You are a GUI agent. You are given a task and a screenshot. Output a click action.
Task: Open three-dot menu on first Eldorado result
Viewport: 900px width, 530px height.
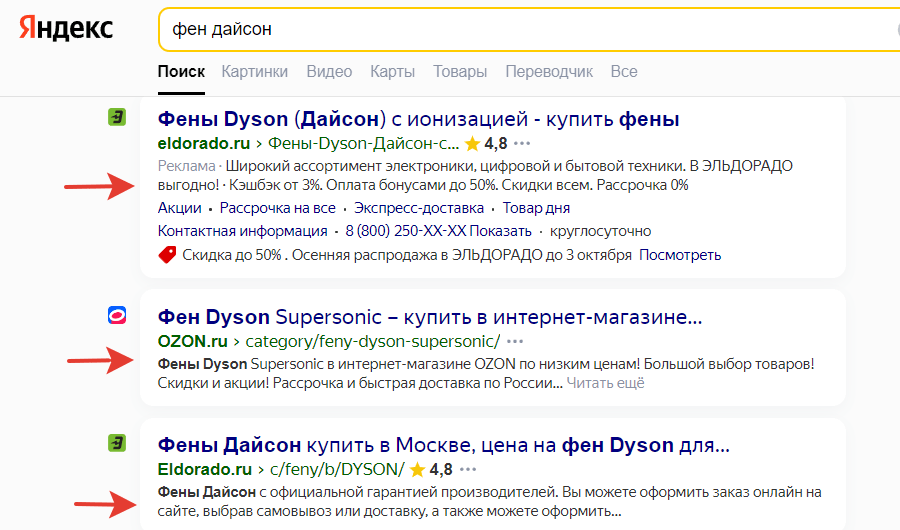(523, 143)
